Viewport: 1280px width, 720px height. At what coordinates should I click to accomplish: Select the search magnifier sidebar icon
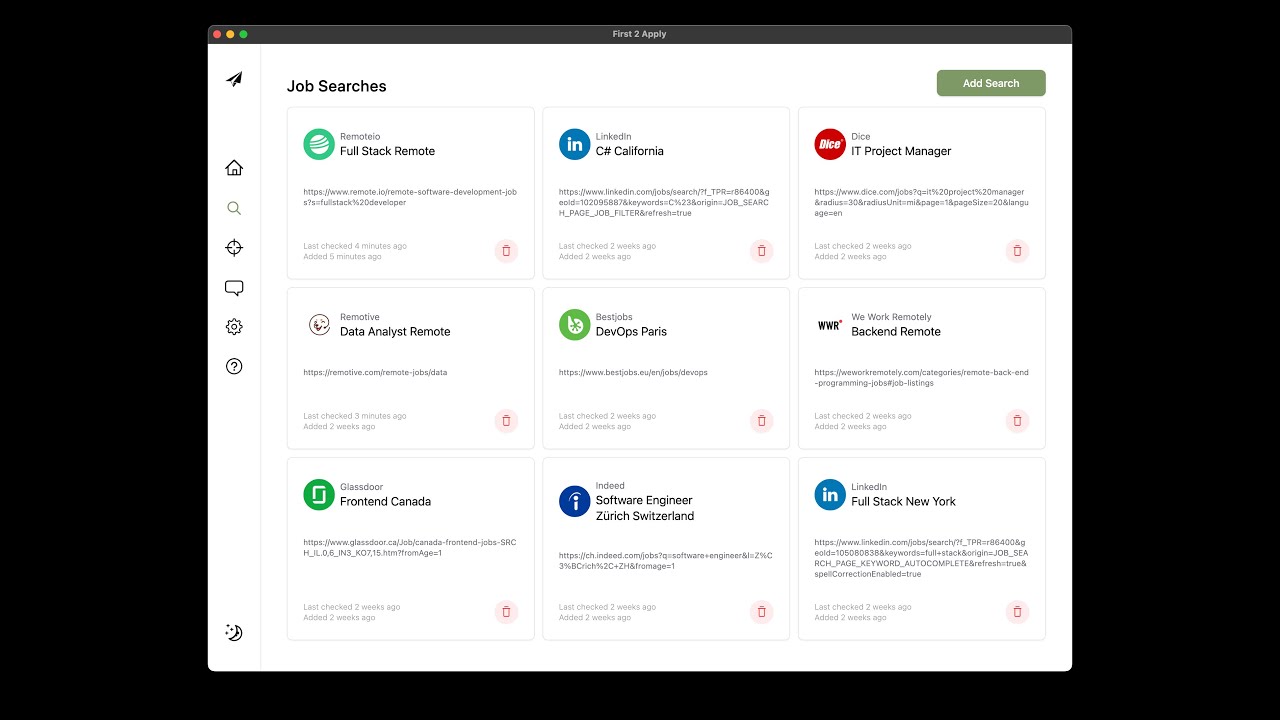[x=234, y=208]
